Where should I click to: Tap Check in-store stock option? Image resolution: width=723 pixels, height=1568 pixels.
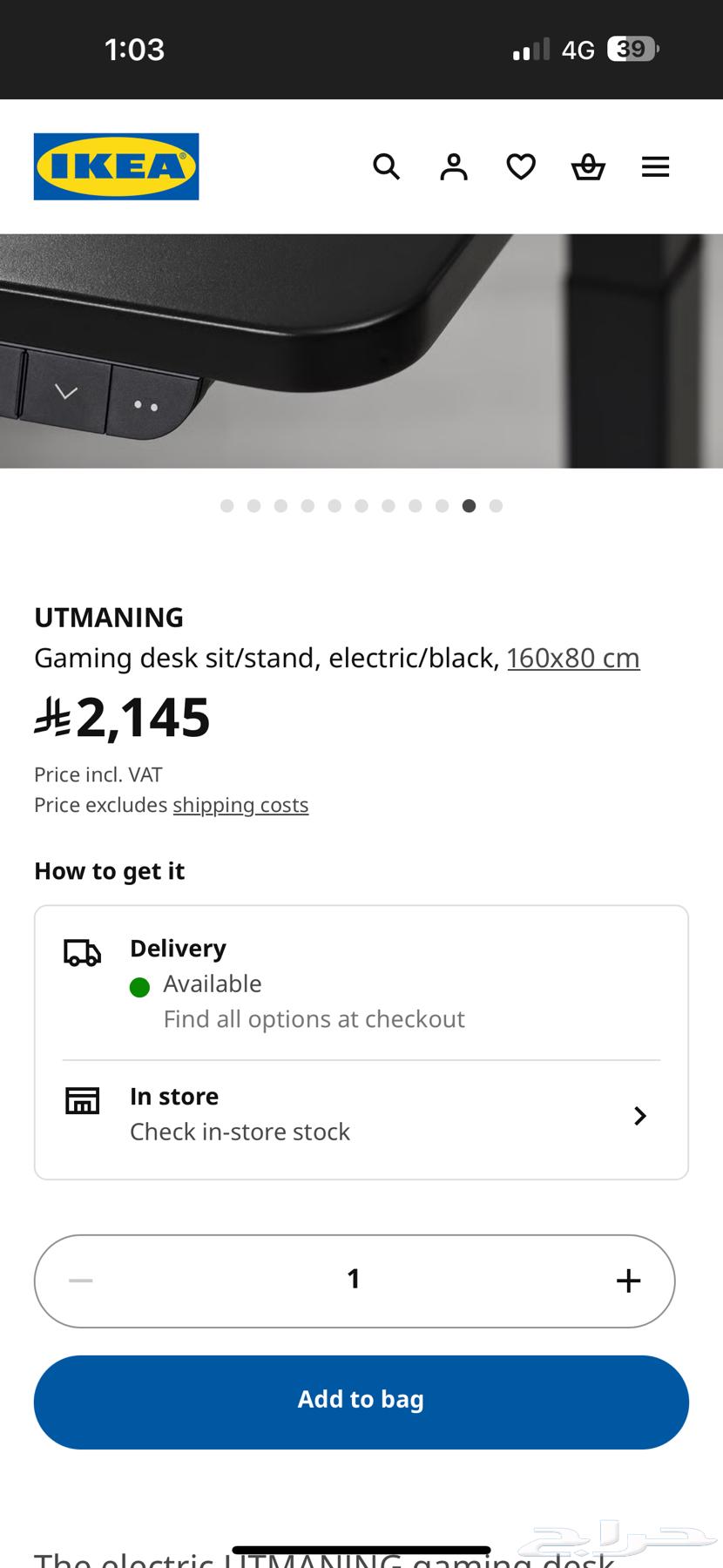point(240,1132)
